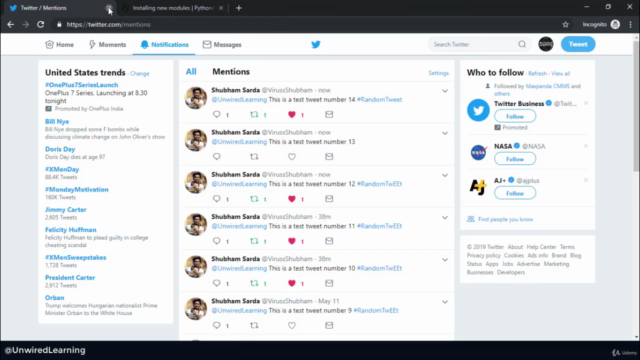Reply to test tweet number 11
Screen dimensions: 640x360
[x=217, y=241]
